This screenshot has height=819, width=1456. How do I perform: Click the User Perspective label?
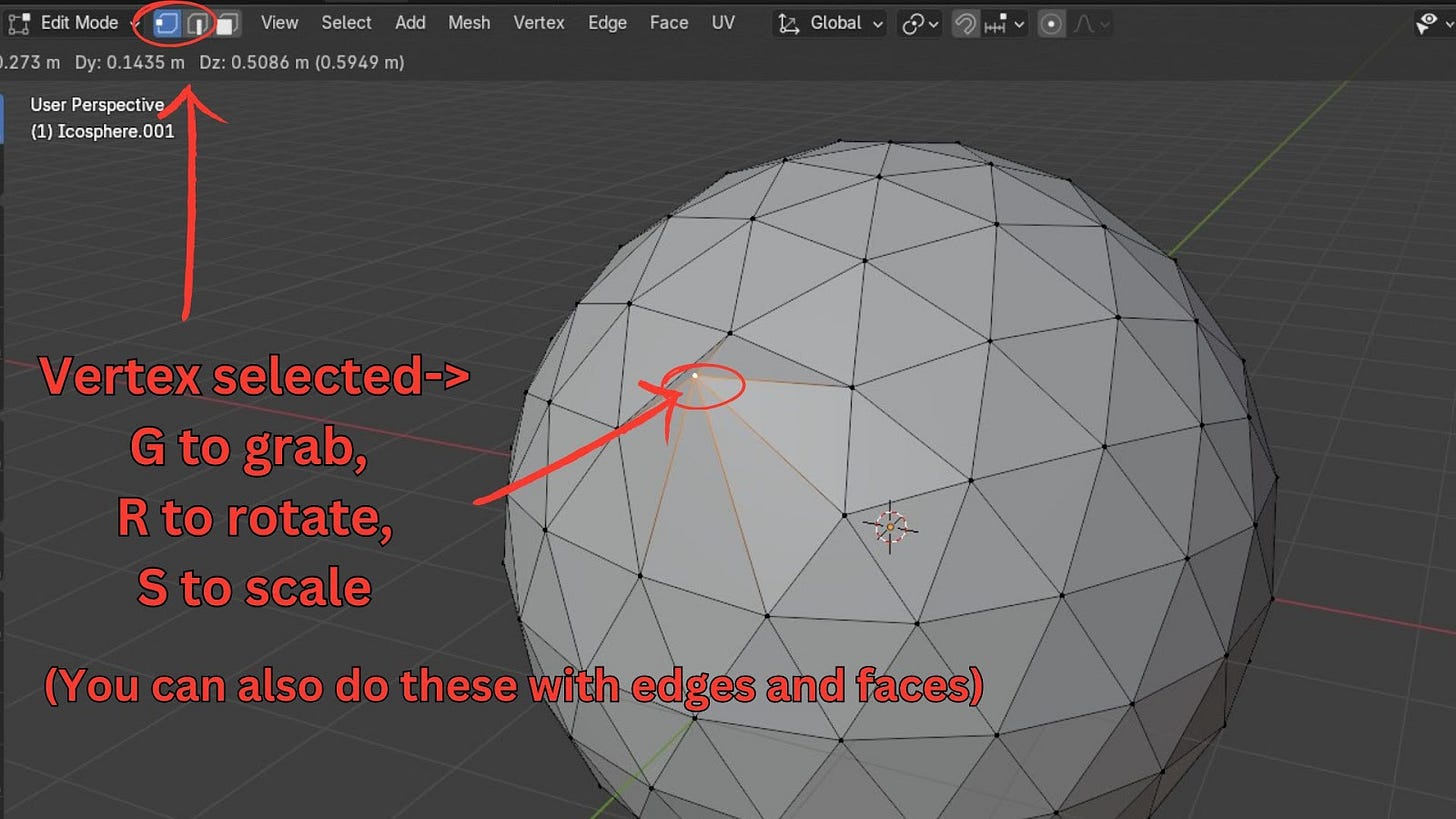[x=97, y=104]
